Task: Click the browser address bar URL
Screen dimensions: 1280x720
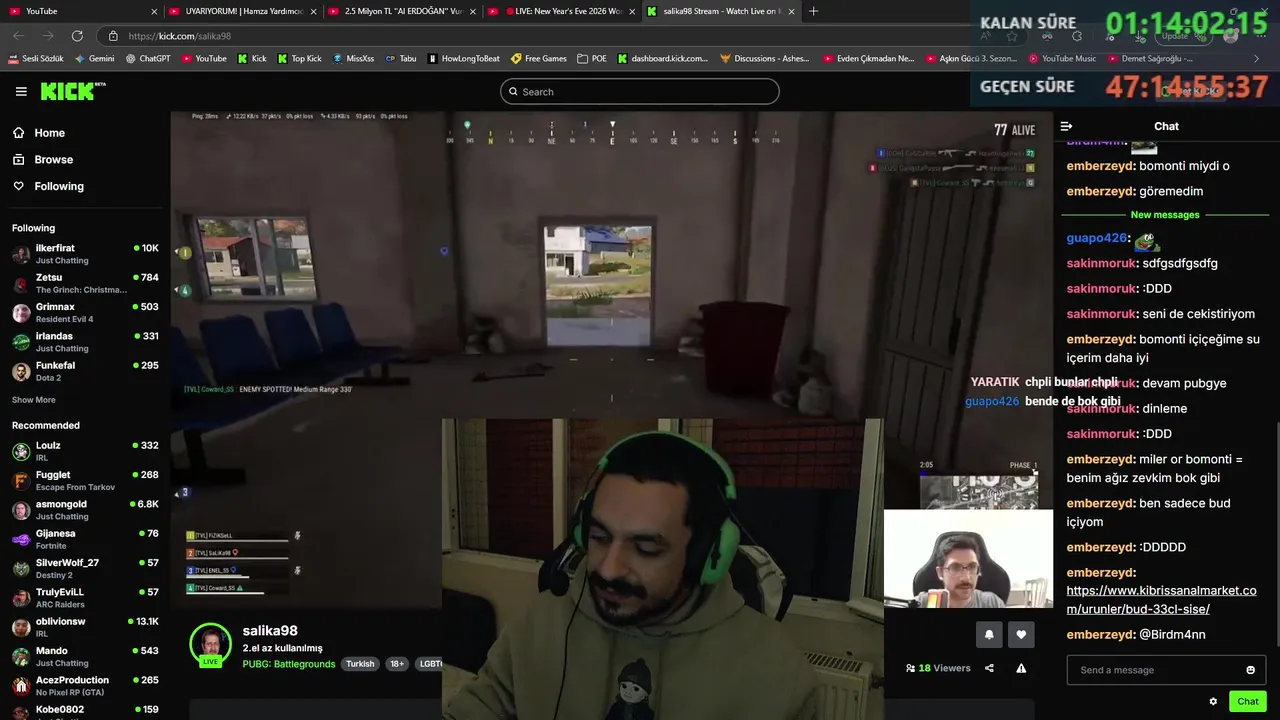Action: (x=180, y=36)
